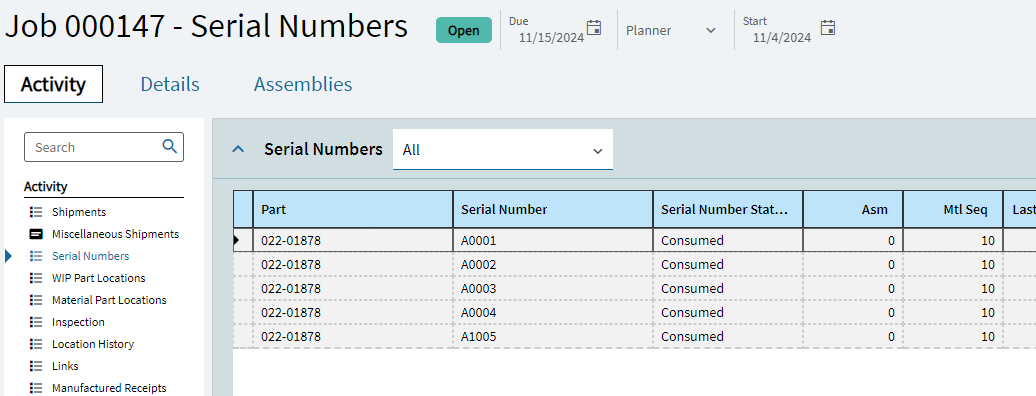Click the WIP Part Locations list icon
Viewport: 1036px width, 396px height.
click(36, 278)
